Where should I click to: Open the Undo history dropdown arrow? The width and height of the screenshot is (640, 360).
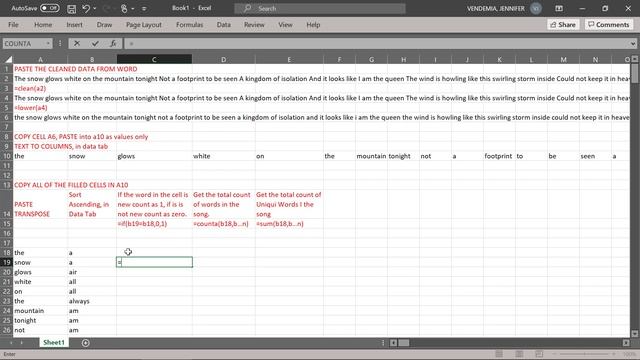pyautogui.click(x=95, y=9)
